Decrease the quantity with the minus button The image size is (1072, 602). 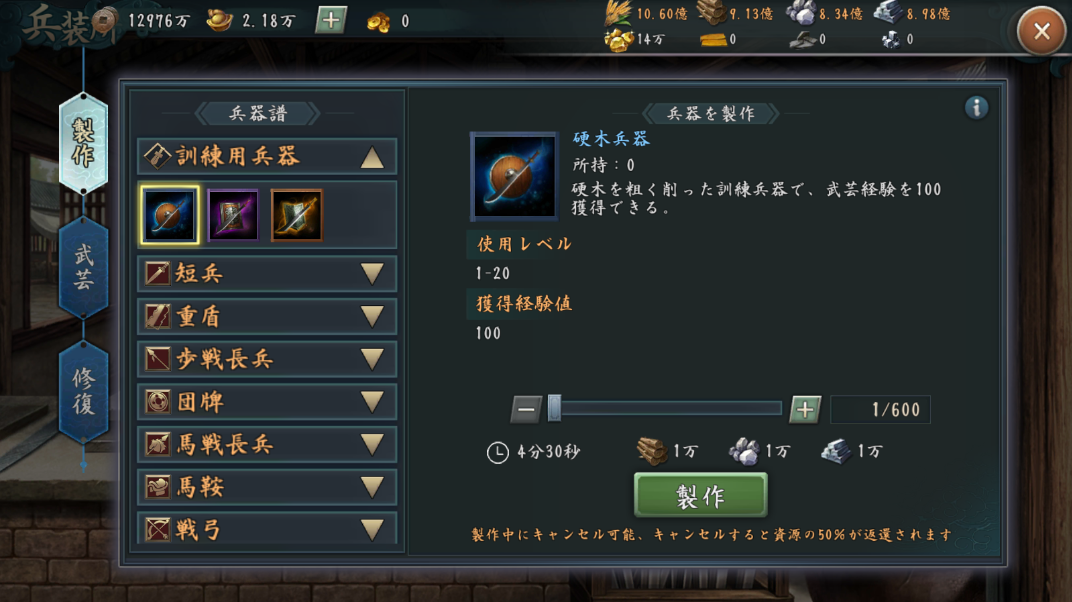(526, 409)
